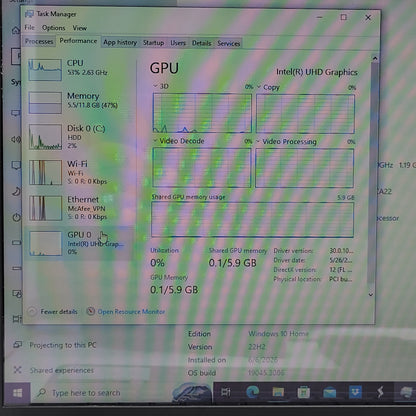The image size is (416, 416).
Task: Open the 3D engine dropdown
Action: point(155,86)
